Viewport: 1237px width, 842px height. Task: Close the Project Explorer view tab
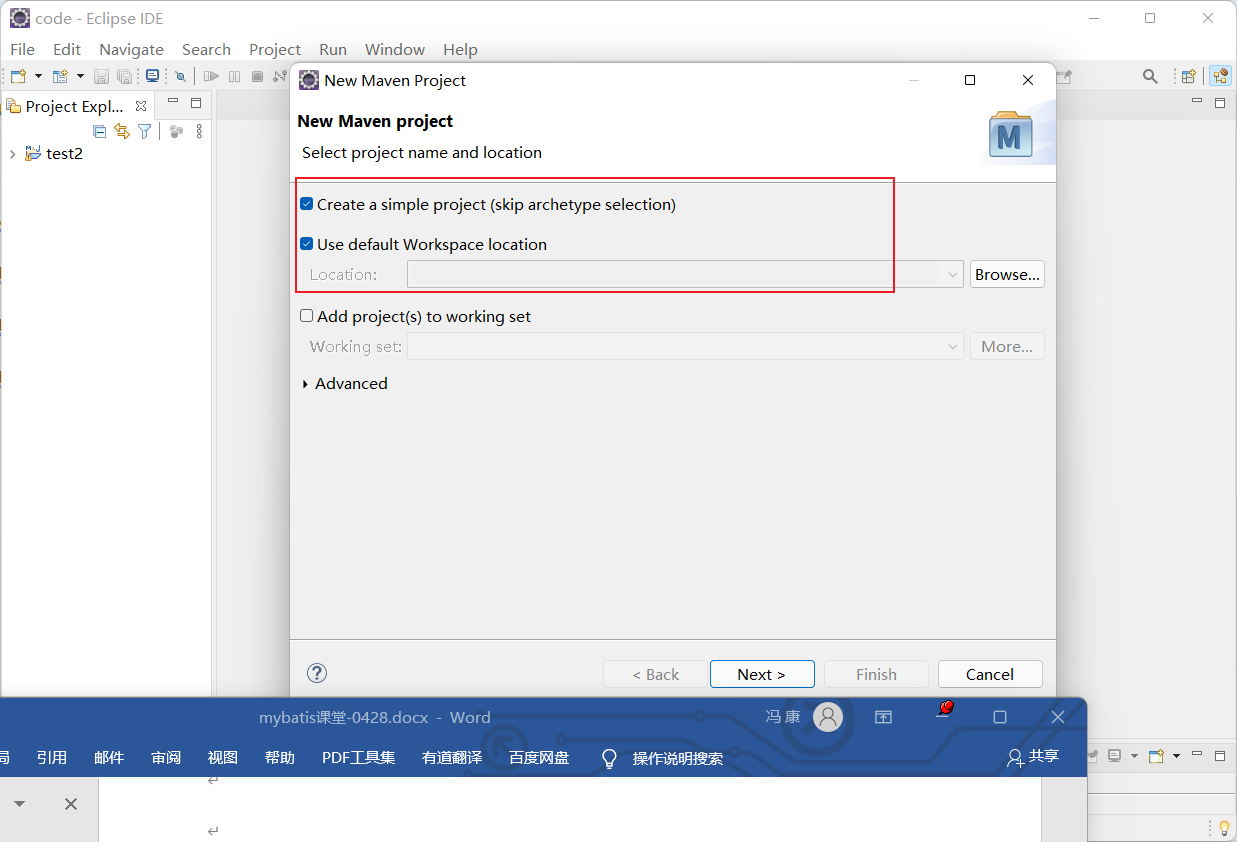pos(141,105)
